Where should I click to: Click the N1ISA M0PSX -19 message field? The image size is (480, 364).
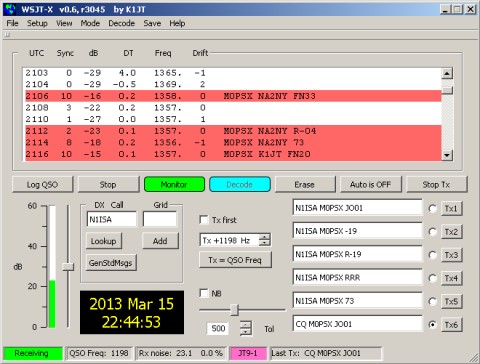[x=357, y=231]
